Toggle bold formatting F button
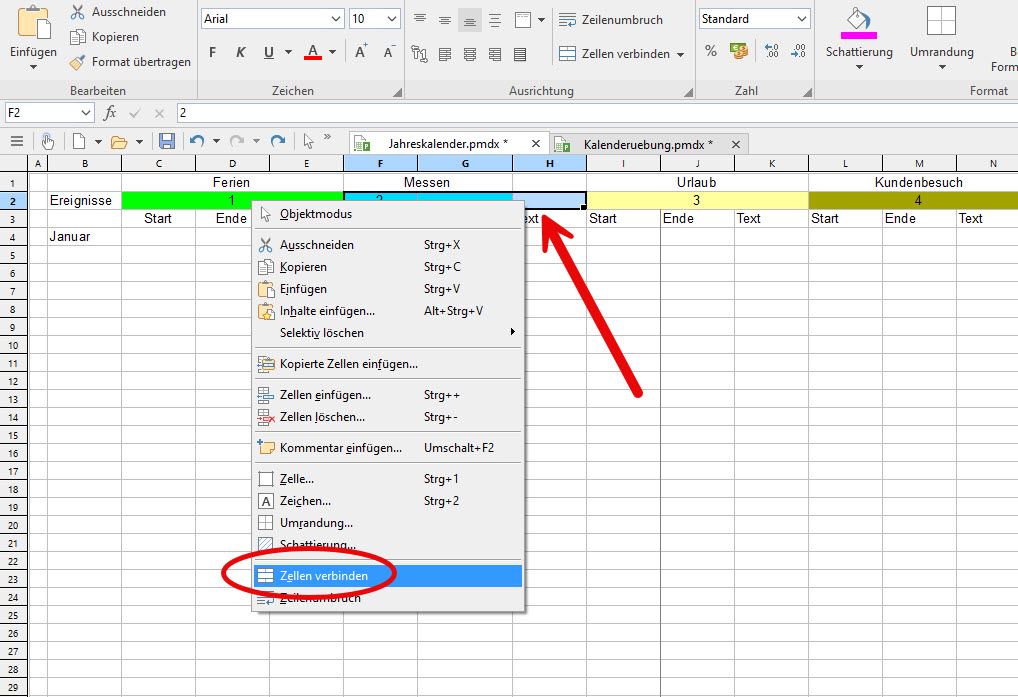Viewport: 1018px width, 697px height. point(212,52)
